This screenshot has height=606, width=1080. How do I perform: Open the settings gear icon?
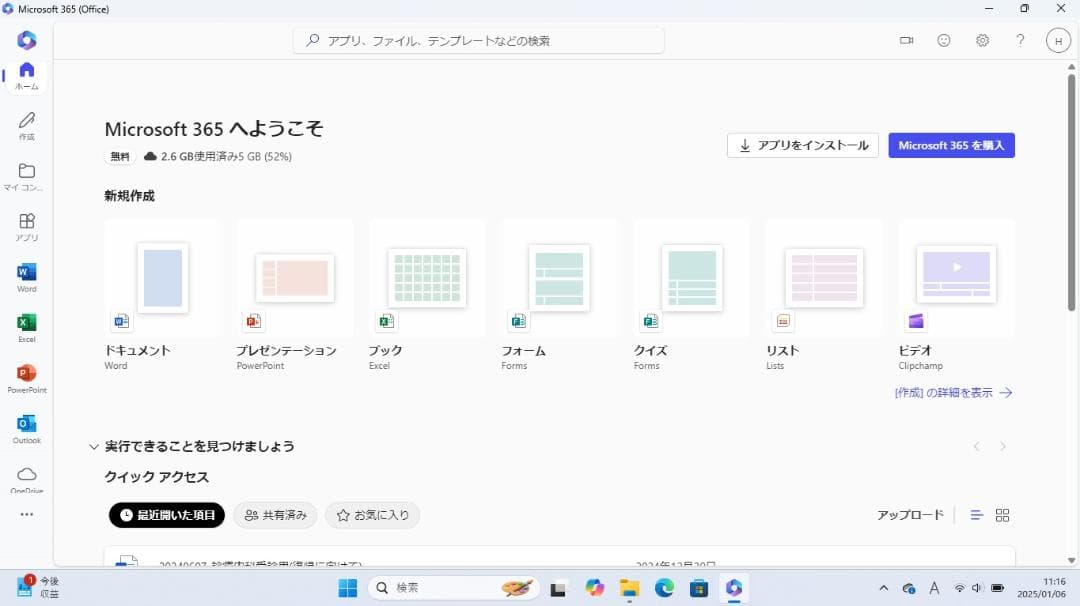click(982, 41)
